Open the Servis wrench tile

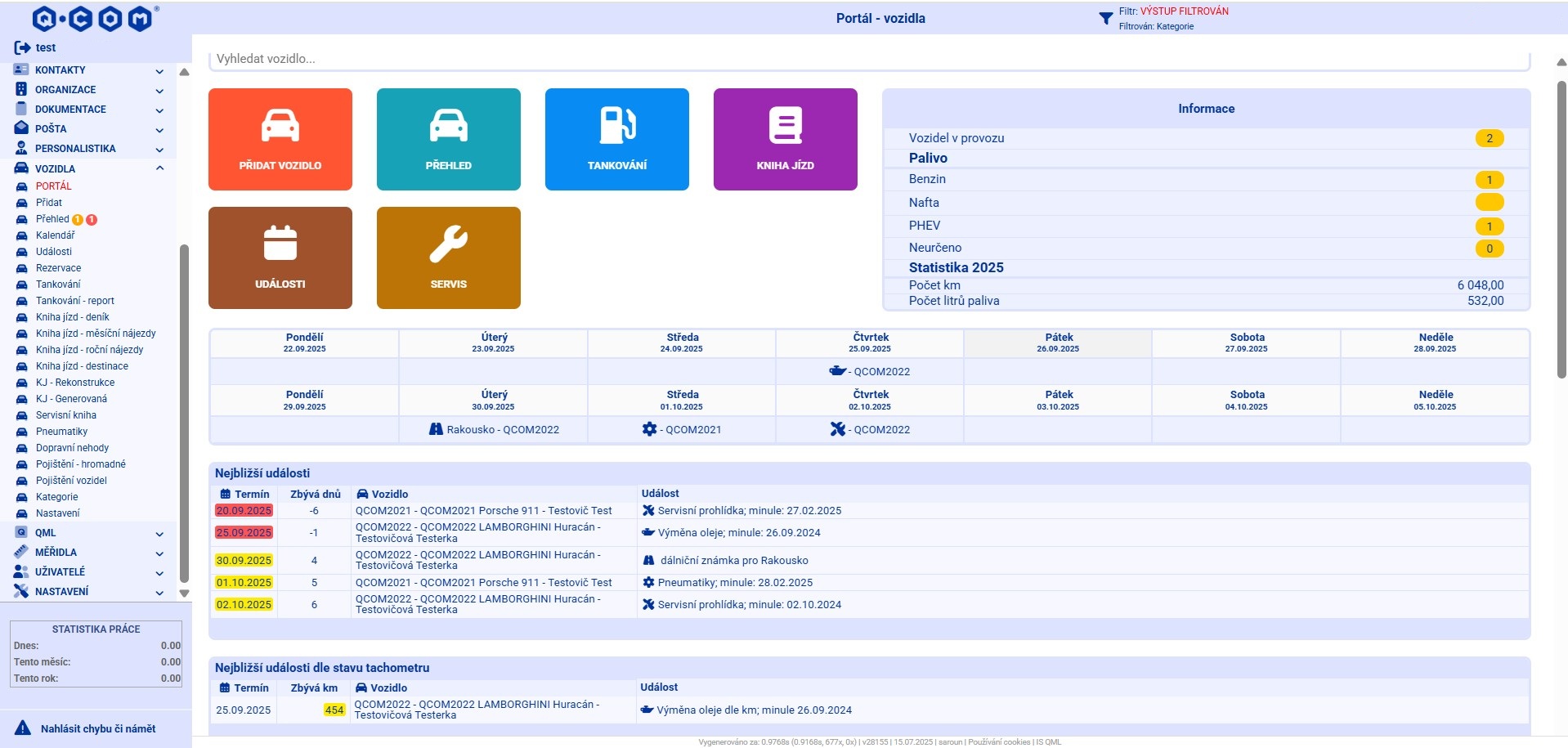pyautogui.click(x=448, y=258)
